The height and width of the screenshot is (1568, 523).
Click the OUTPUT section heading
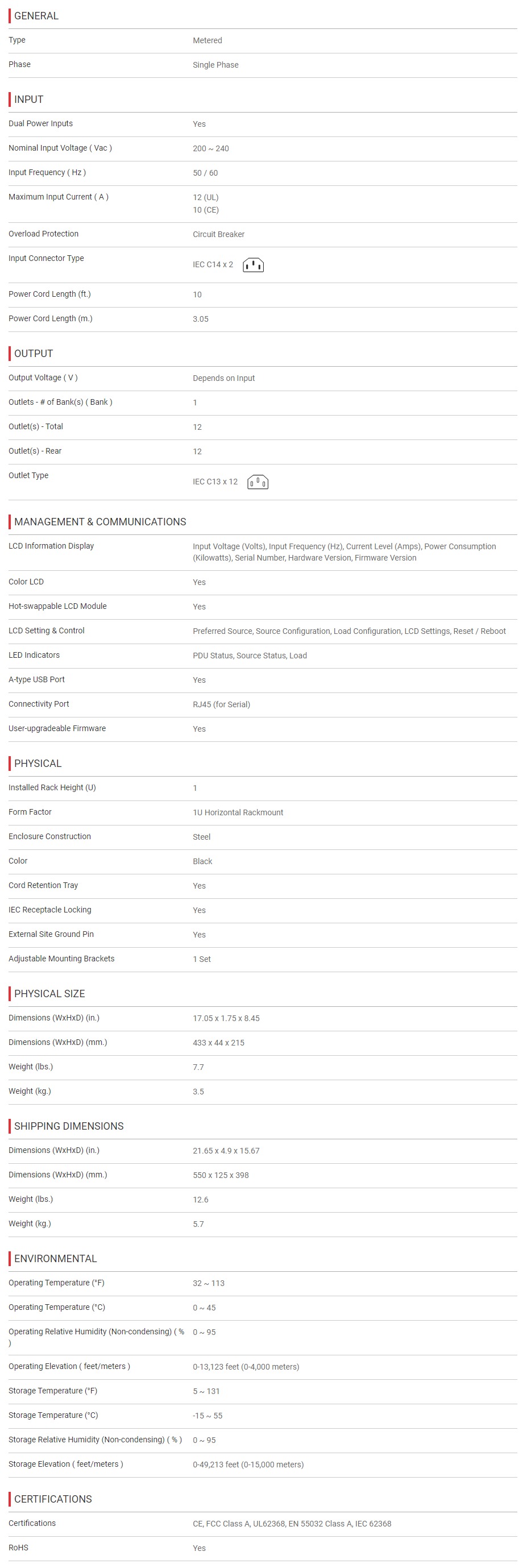coord(34,354)
